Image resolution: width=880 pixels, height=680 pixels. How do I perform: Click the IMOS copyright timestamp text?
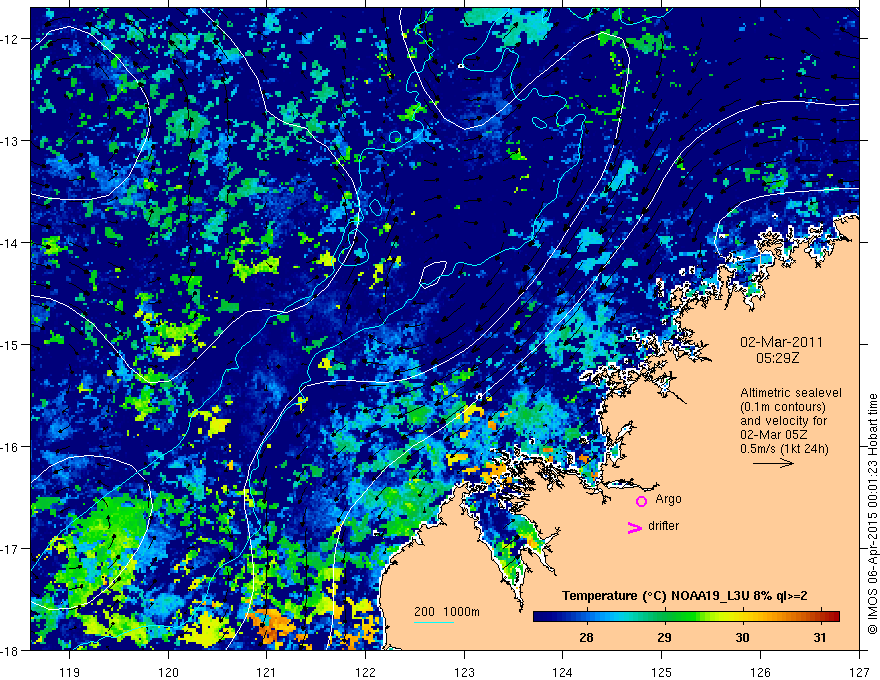872,514
